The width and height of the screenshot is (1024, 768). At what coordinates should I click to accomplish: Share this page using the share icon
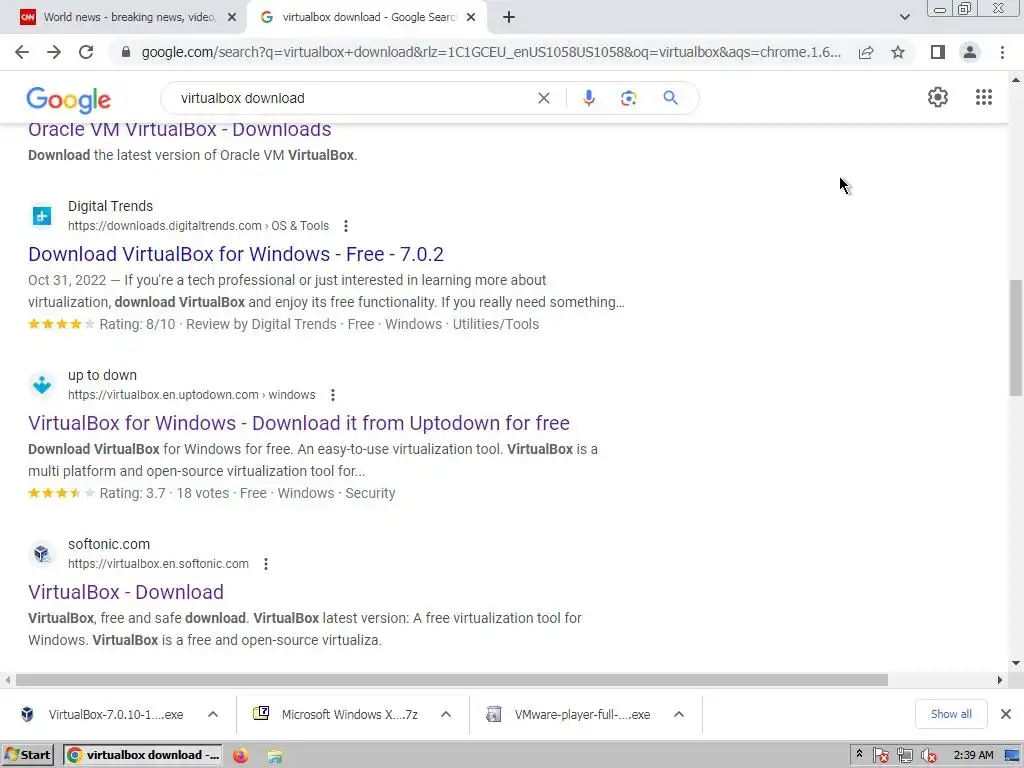point(866,52)
